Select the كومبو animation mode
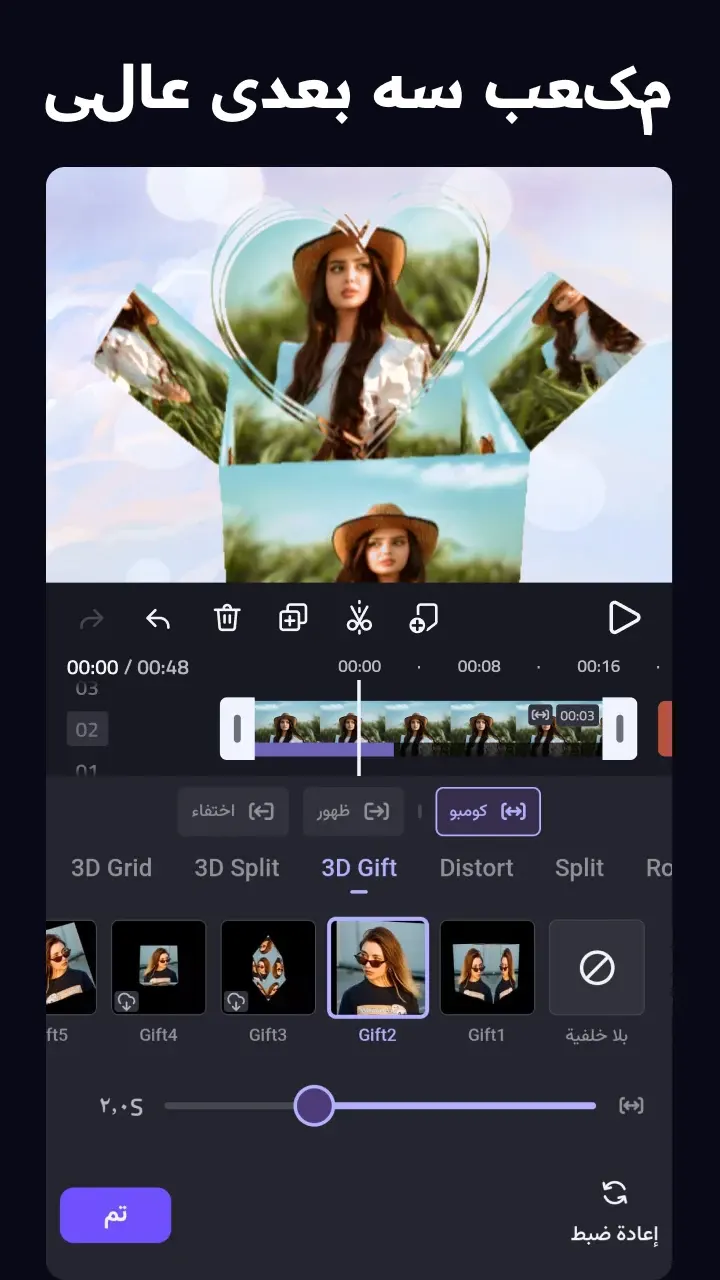The width and height of the screenshot is (720, 1280). click(x=488, y=811)
